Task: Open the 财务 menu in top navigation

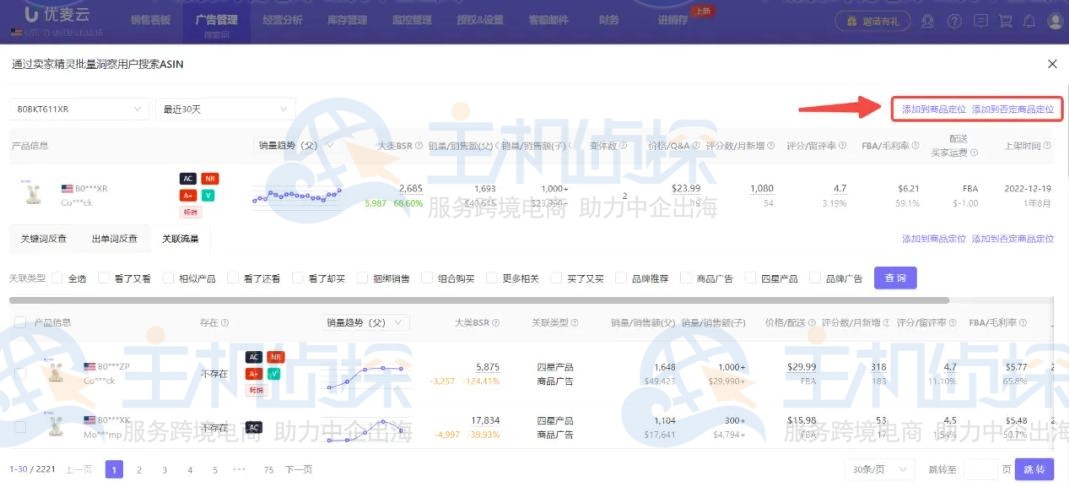Action: click(x=609, y=20)
